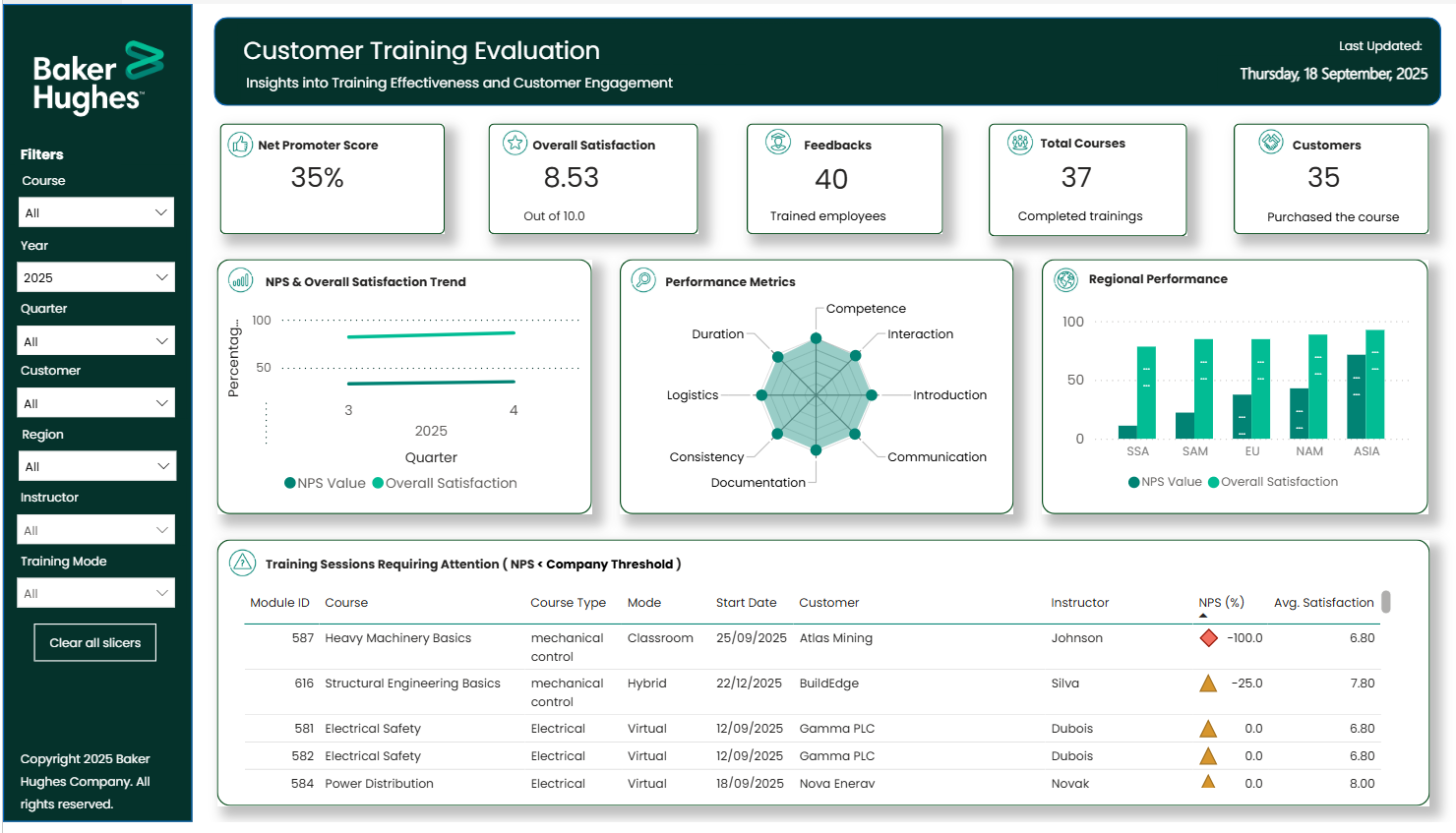Click the orange triangle indicator in BuildEdge row

pyautogui.click(x=1208, y=684)
